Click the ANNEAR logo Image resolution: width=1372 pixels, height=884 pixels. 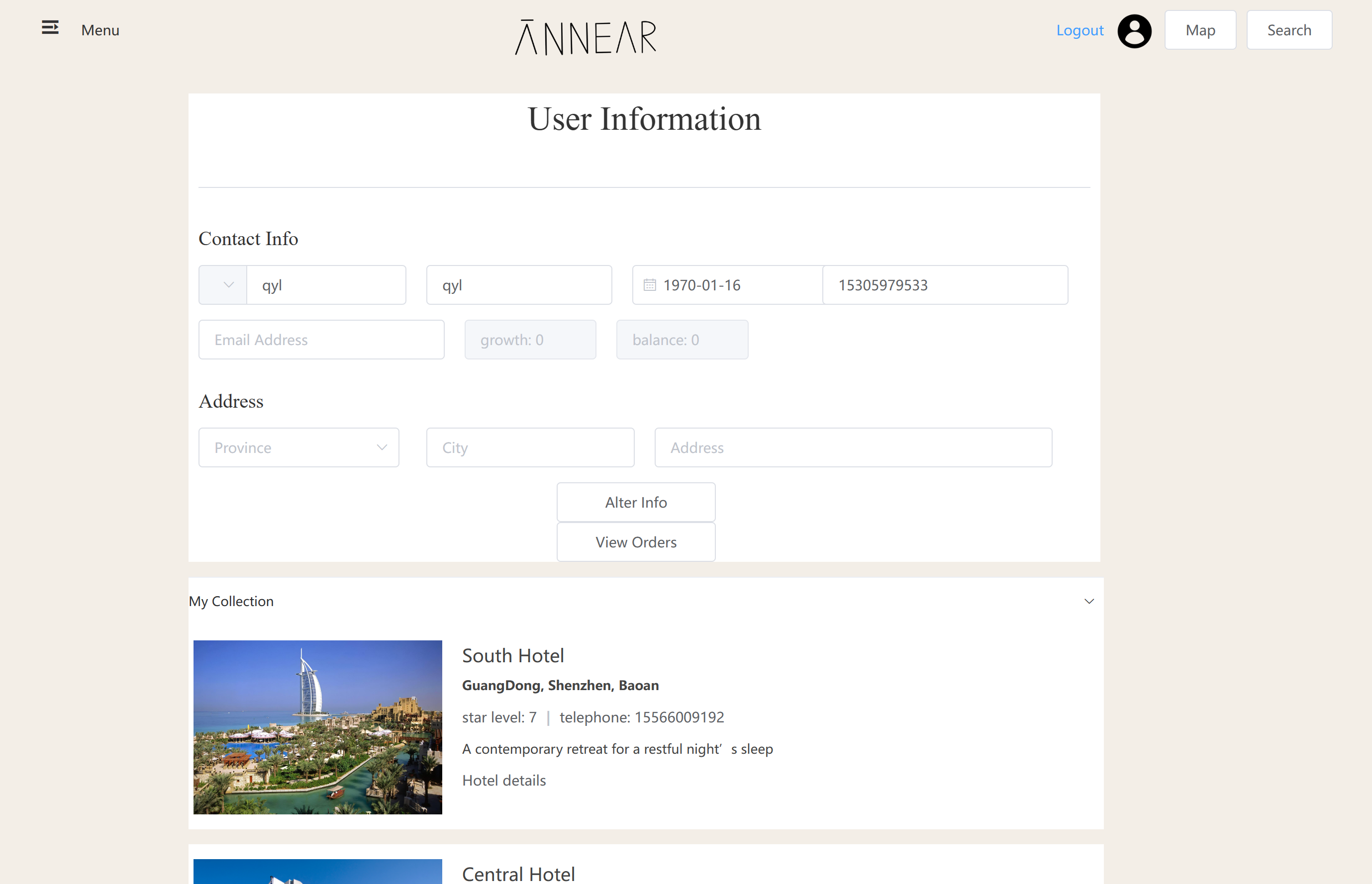tap(585, 37)
